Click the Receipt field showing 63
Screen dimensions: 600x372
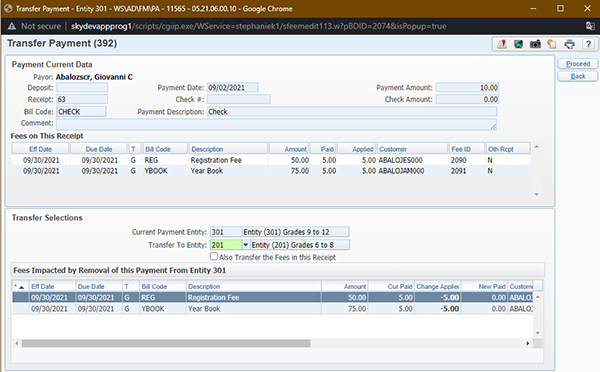[82, 100]
